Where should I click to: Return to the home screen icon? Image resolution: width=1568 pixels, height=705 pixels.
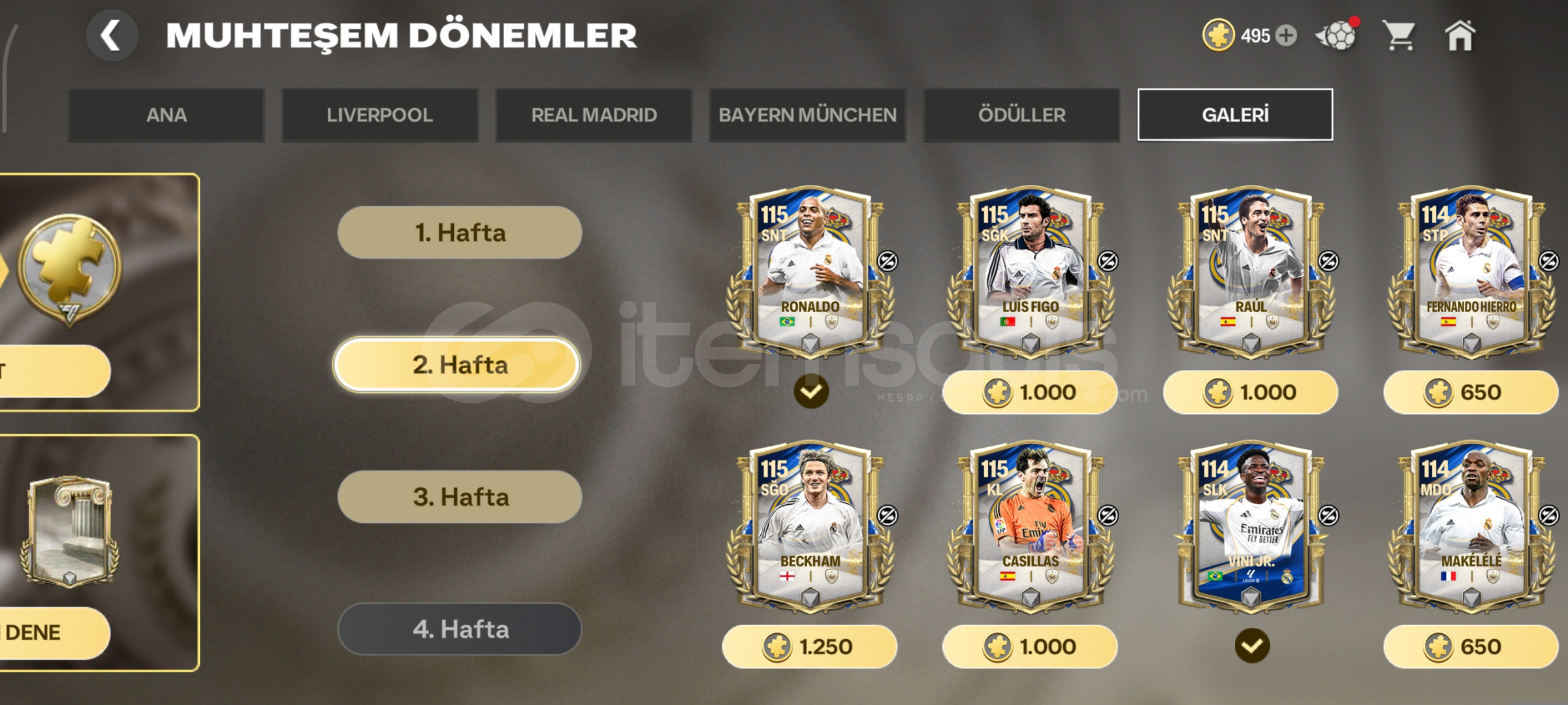pyautogui.click(x=1460, y=35)
